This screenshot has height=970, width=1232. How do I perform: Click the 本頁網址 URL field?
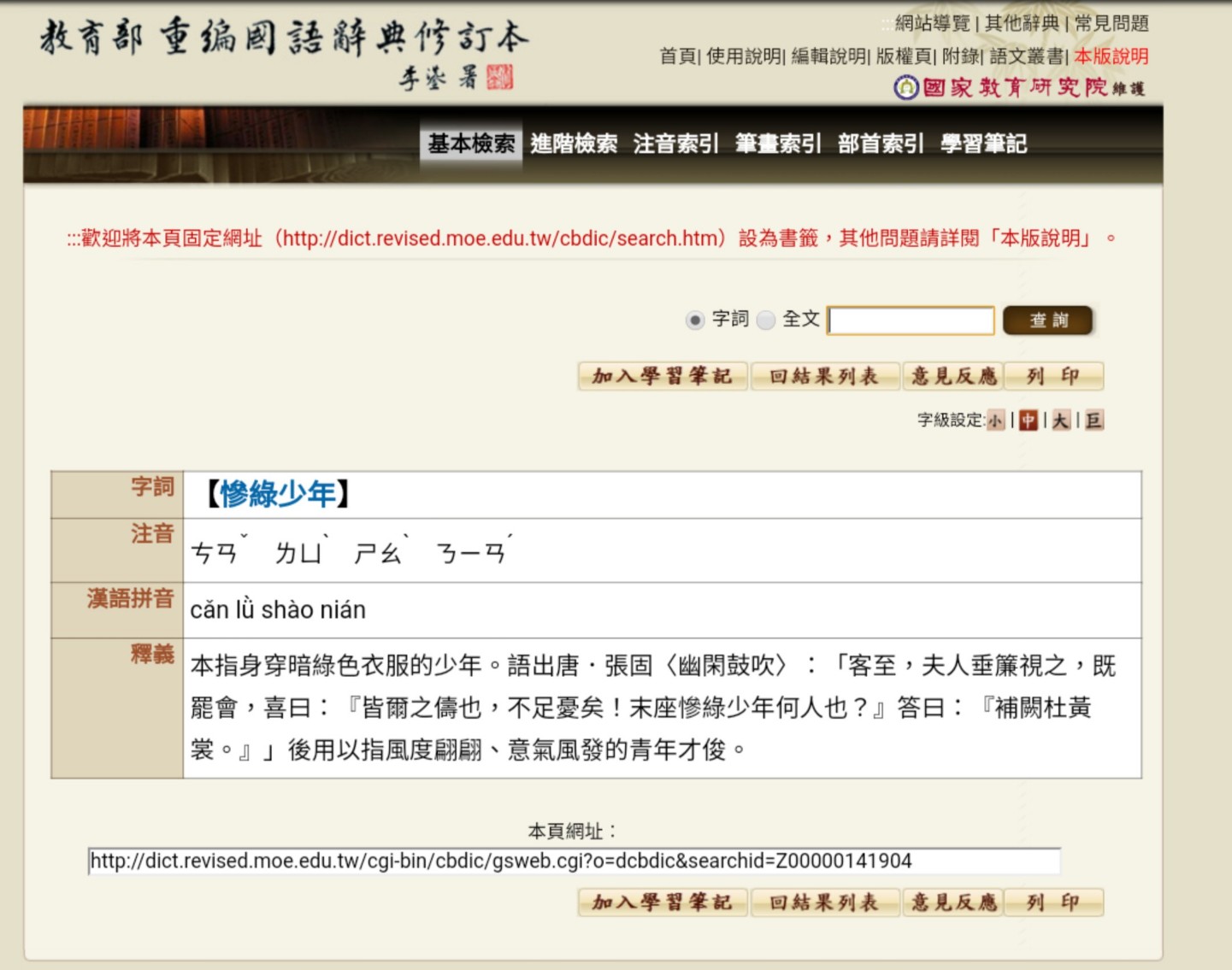click(x=574, y=861)
